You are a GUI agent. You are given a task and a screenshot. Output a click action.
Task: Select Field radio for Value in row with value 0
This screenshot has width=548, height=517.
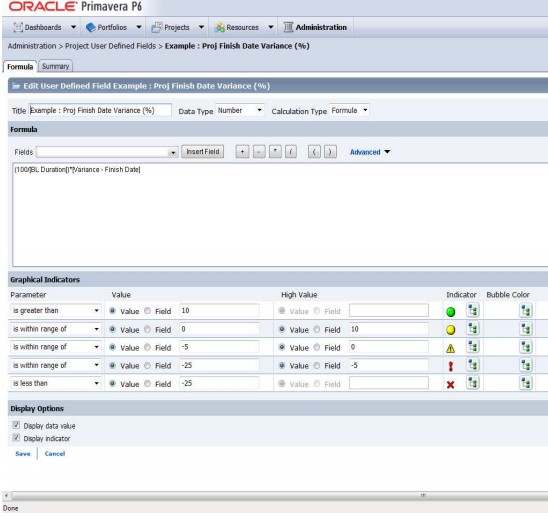click(x=147, y=329)
